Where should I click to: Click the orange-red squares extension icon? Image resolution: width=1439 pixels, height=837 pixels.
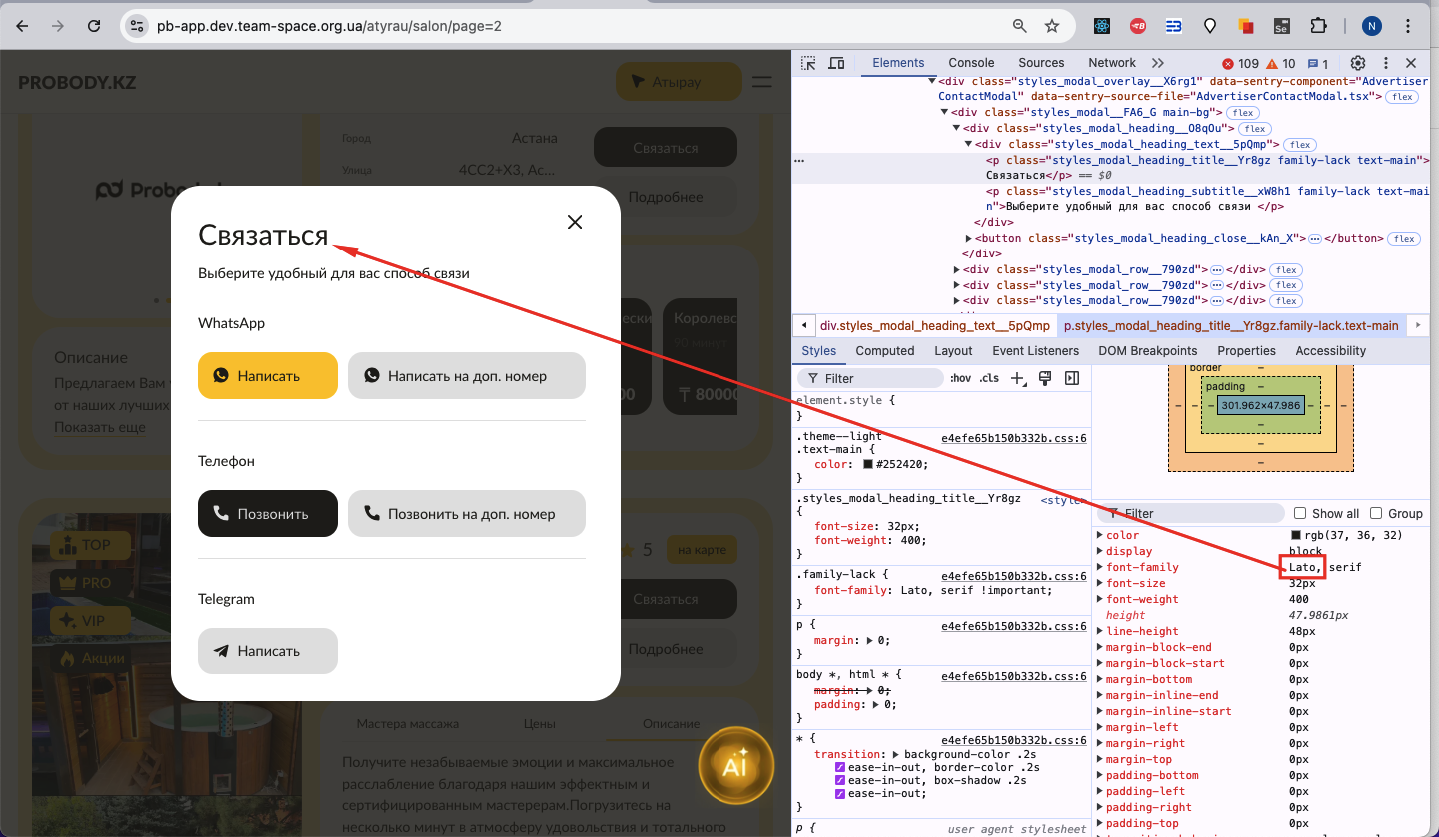[1245, 26]
